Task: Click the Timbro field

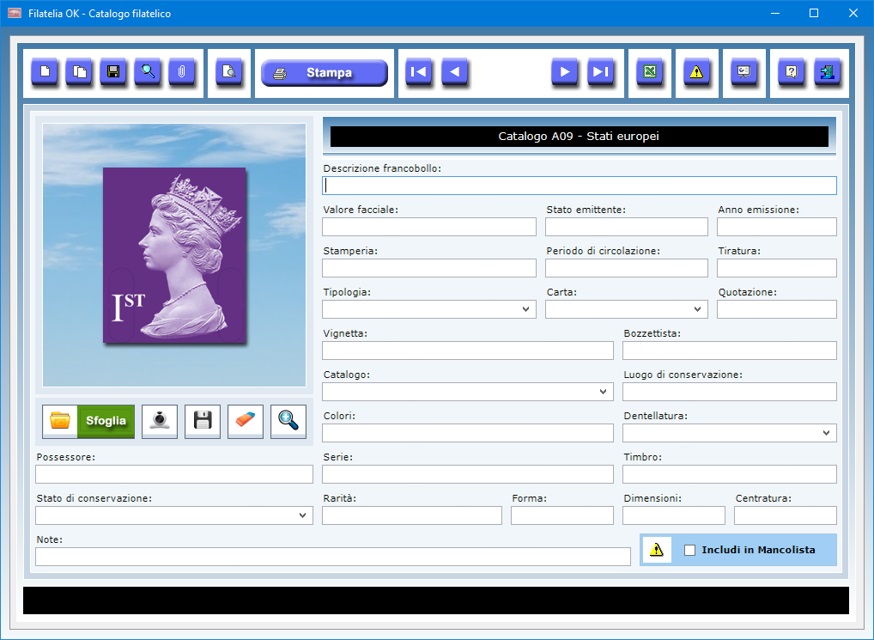Action: (730, 474)
